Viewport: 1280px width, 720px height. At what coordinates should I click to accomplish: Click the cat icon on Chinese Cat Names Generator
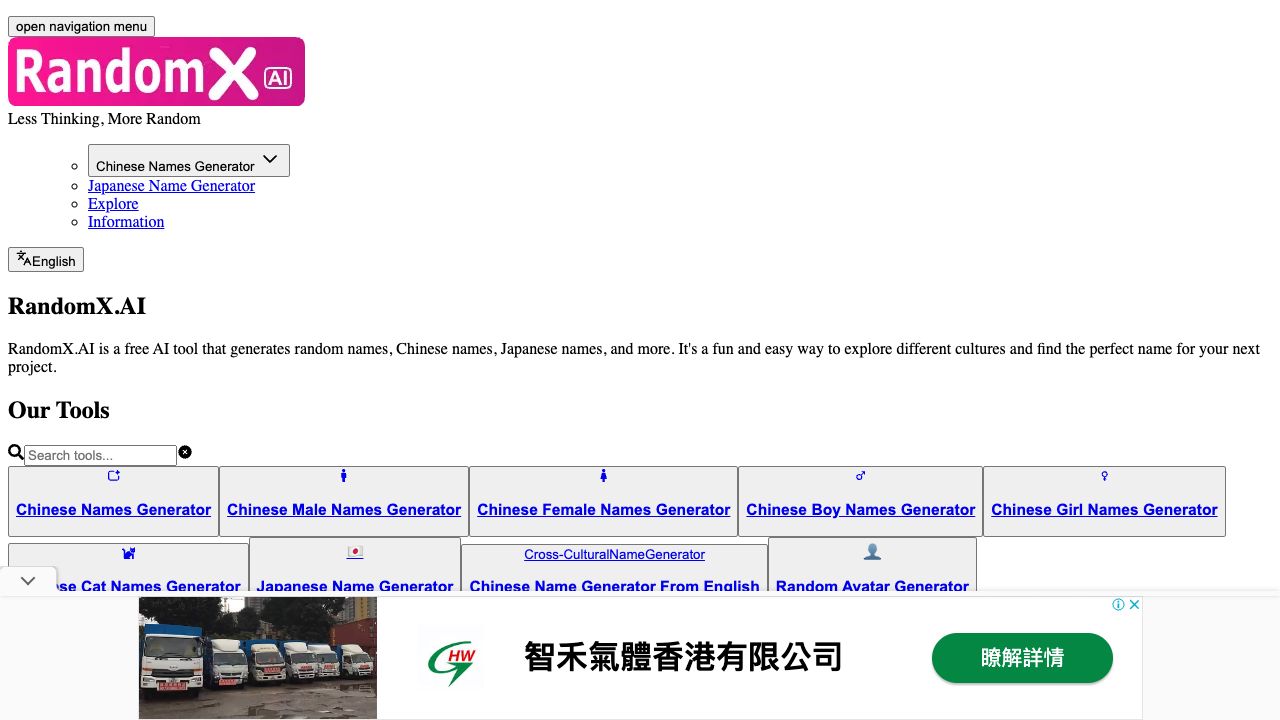pos(129,554)
